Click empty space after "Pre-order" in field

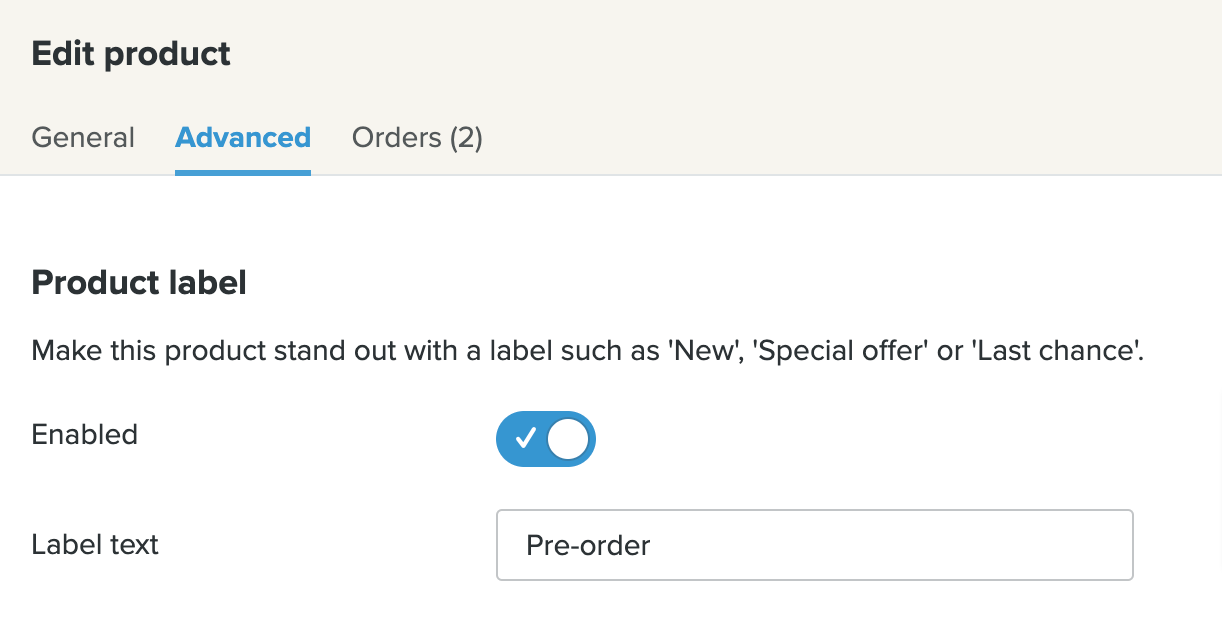point(900,545)
